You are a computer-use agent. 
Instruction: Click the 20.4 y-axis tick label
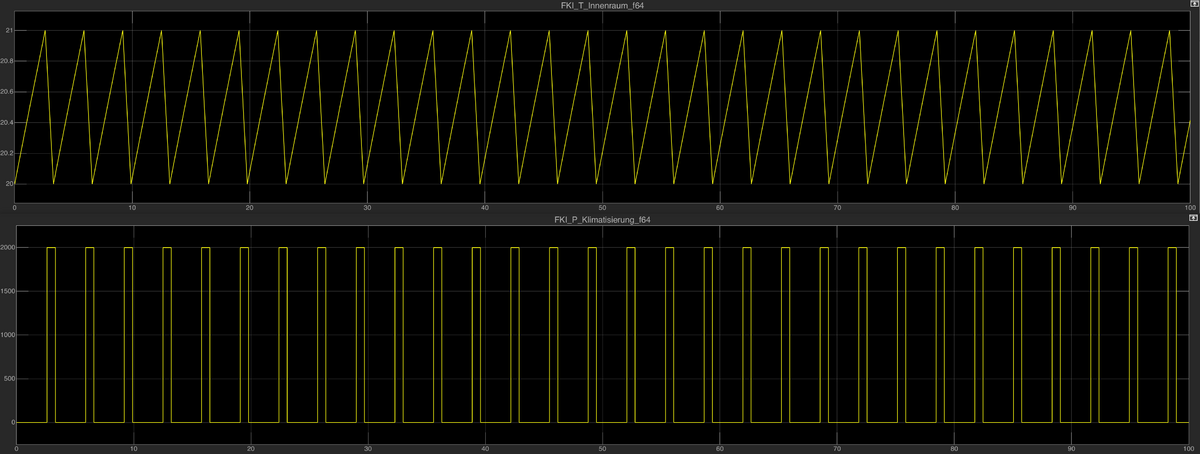(x=7, y=123)
